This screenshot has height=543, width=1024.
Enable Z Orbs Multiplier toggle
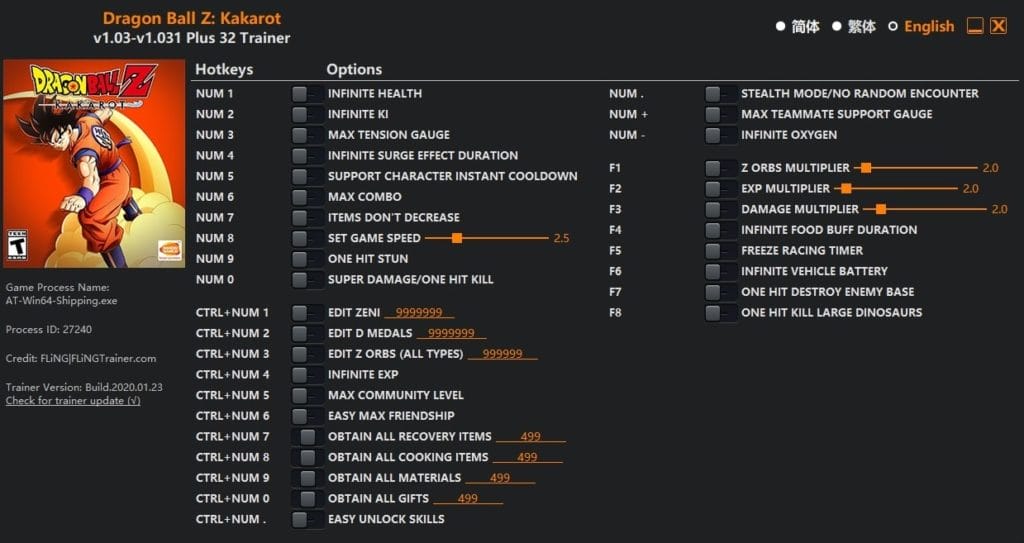click(x=720, y=168)
